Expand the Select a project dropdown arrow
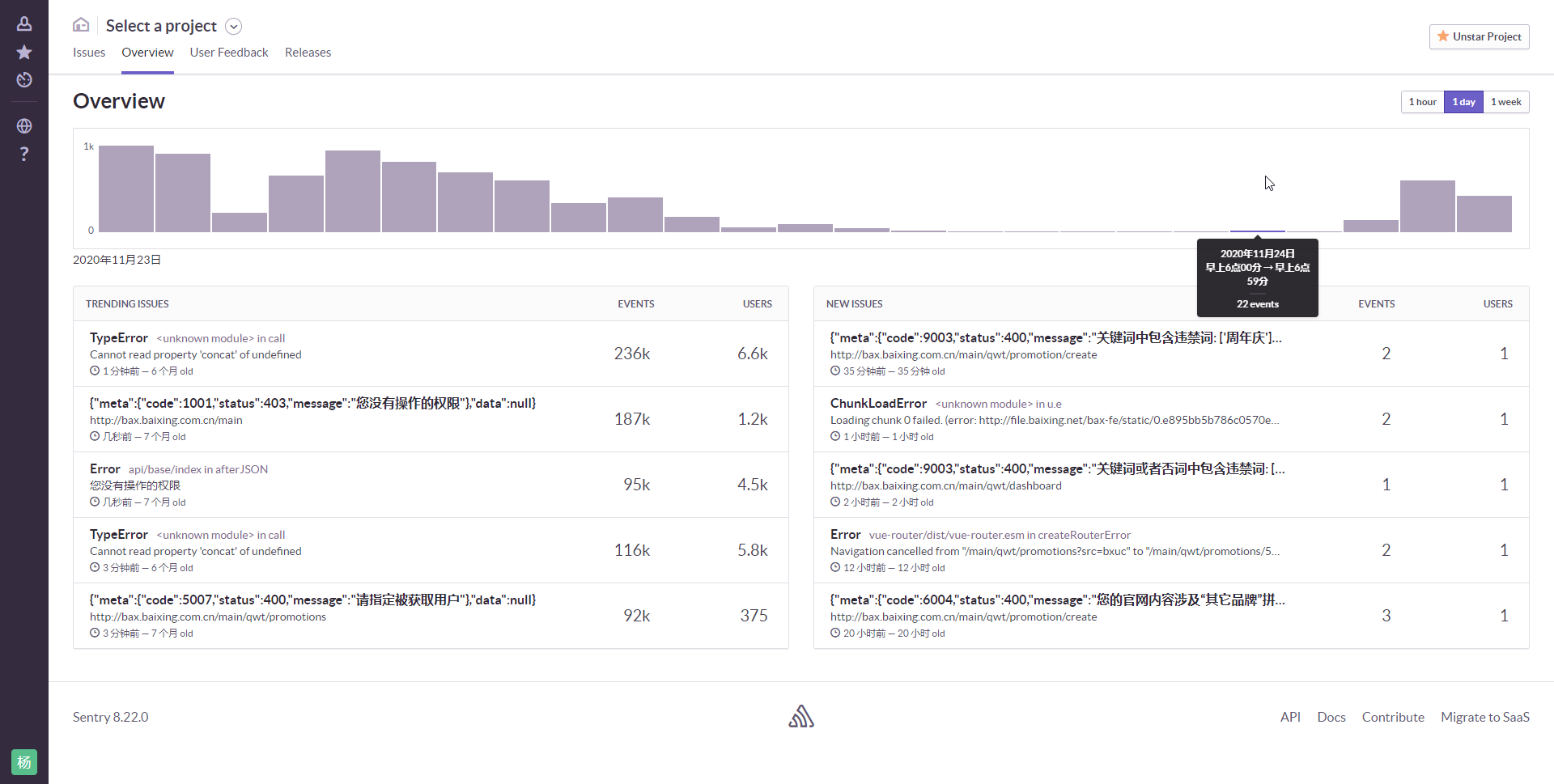Screen dimensions: 1554x784 coord(233,27)
